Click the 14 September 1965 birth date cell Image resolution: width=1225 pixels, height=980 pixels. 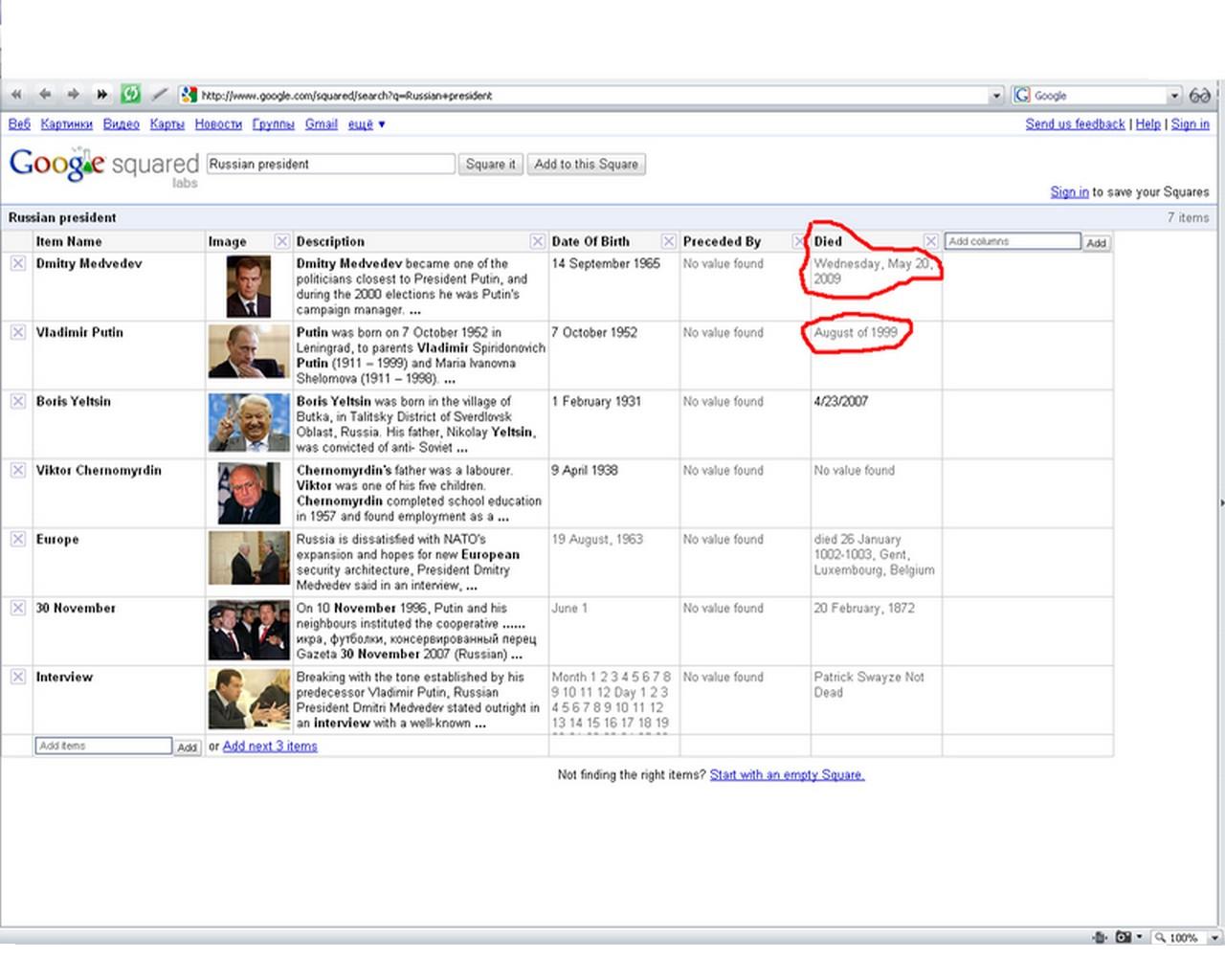[606, 264]
